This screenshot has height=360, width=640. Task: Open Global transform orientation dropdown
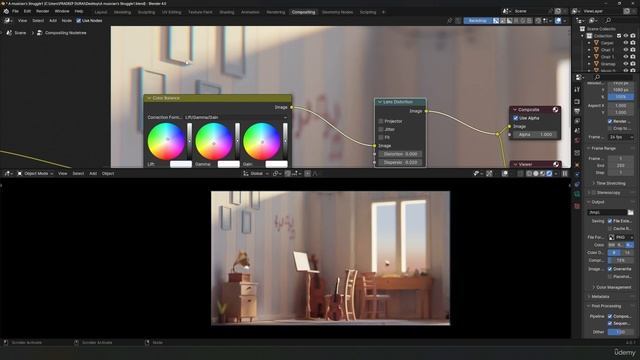pyautogui.click(x=256, y=173)
